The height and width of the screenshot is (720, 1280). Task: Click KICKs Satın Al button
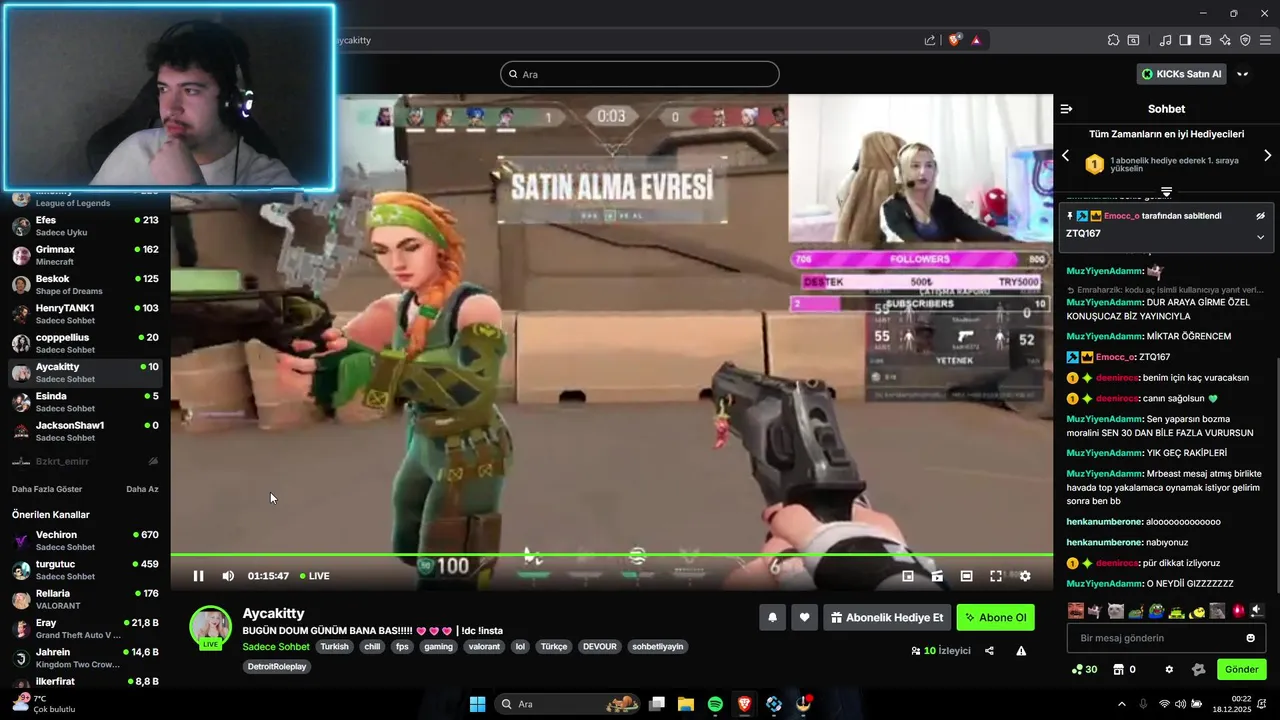[1182, 74]
